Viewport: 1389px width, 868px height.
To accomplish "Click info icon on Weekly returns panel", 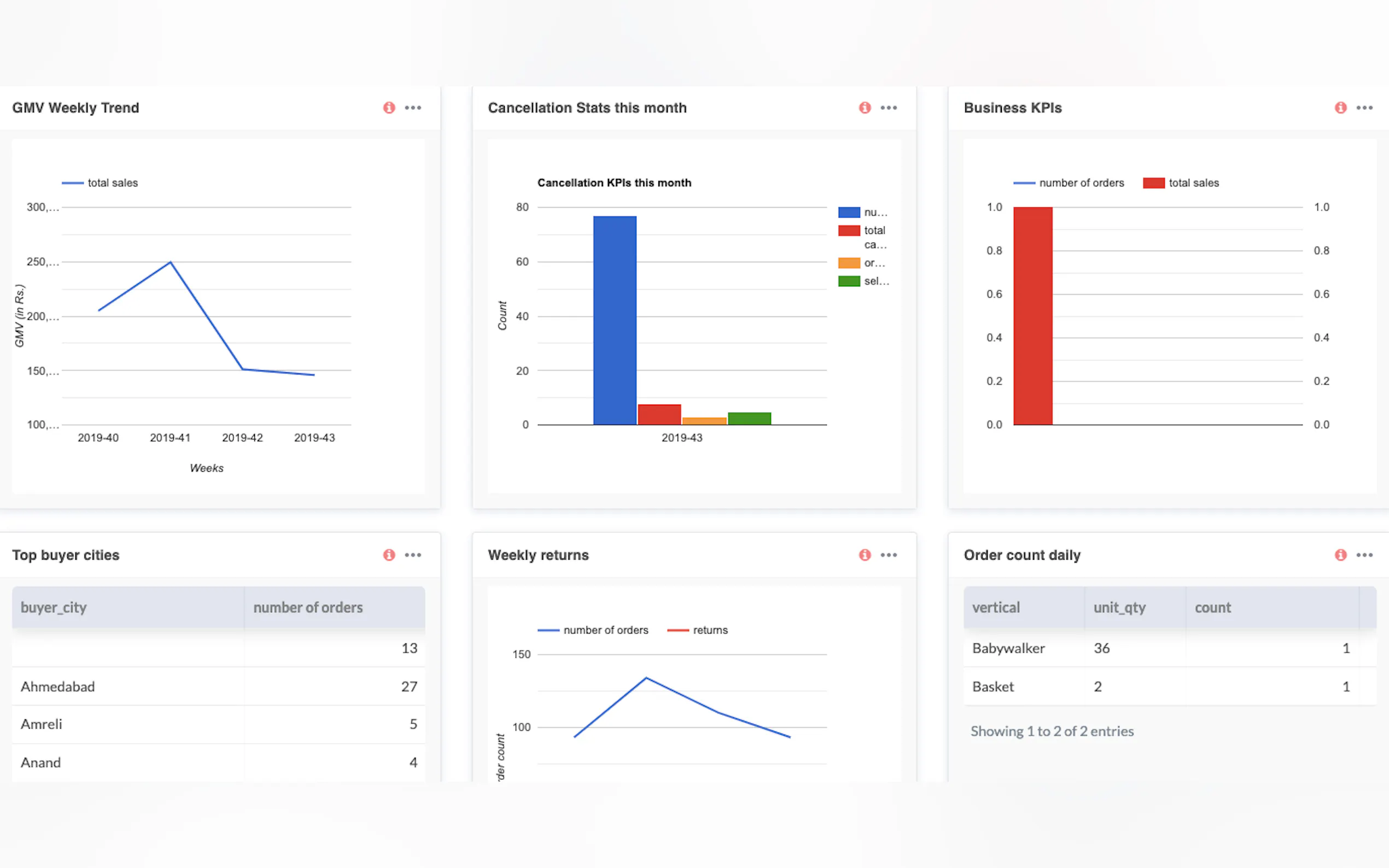I will tap(865, 555).
